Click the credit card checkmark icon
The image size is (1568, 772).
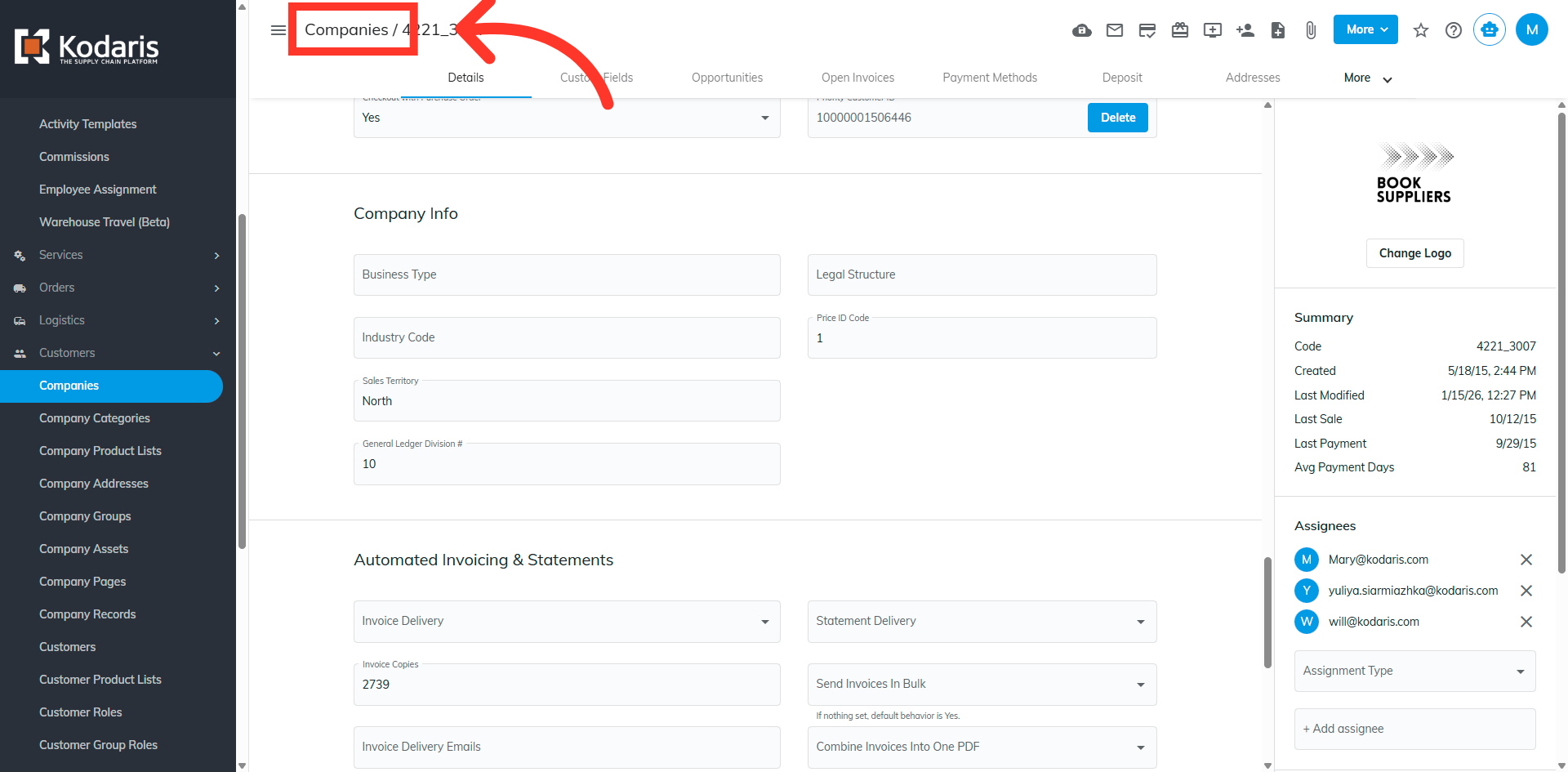(x=1147, y=30)
